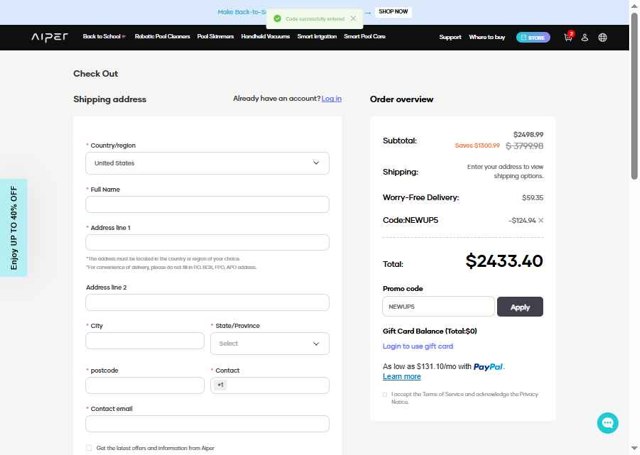Open the Enjoy up to 40% off tab
The image size is (640, 455).
point(13,228)
